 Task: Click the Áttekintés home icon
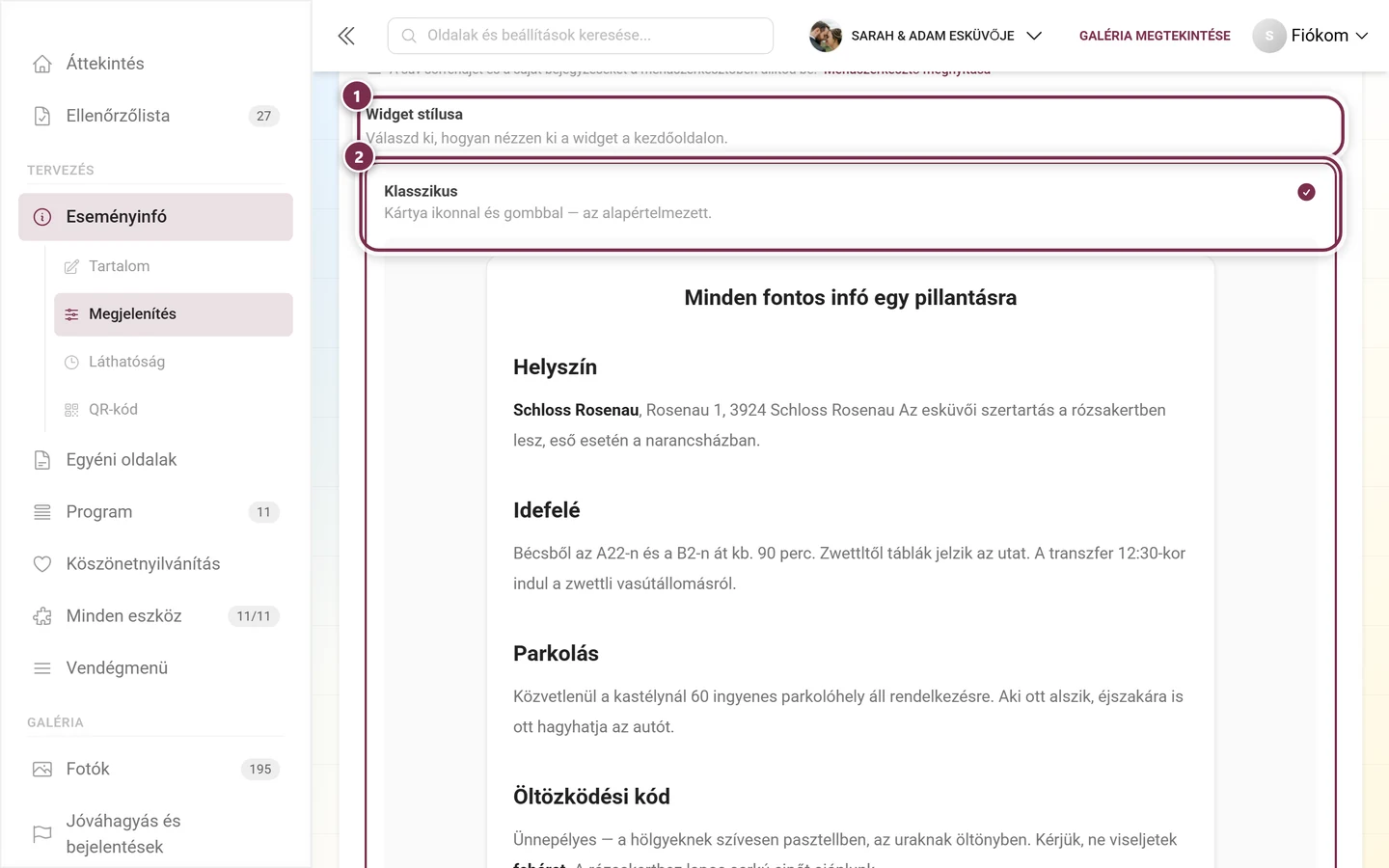[42, 64]
